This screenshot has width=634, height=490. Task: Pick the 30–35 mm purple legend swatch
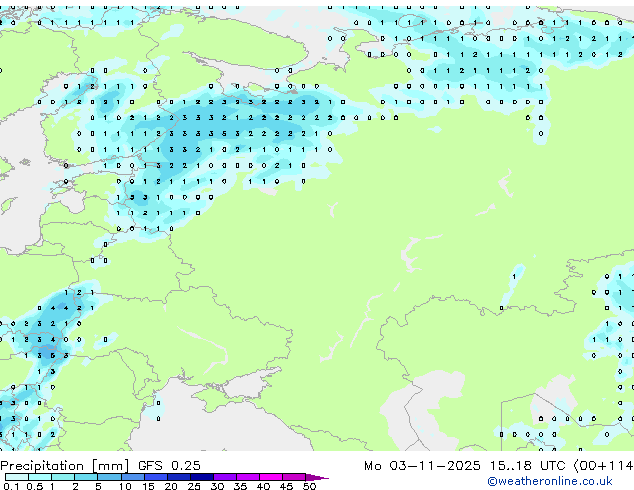[225, 477]
